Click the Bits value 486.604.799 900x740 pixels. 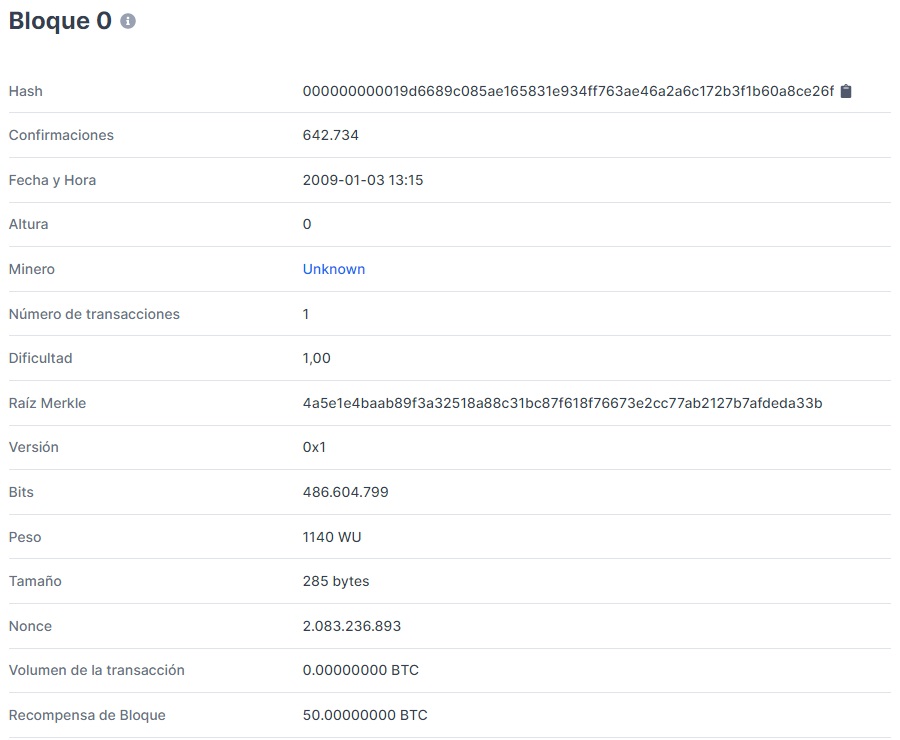tap(345, 492)
